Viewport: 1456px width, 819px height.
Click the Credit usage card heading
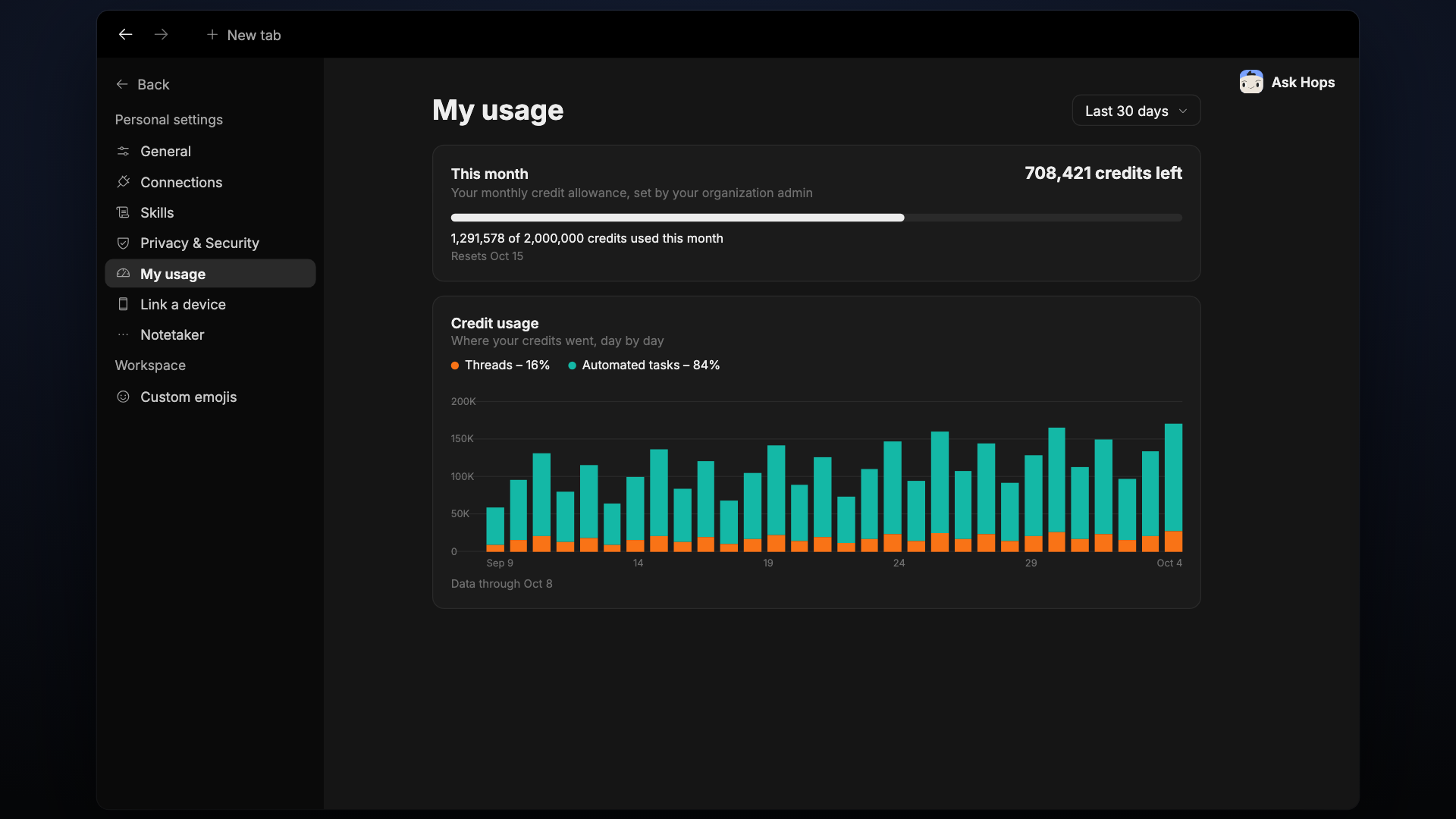pyautogui.click(x=494, y=323)
